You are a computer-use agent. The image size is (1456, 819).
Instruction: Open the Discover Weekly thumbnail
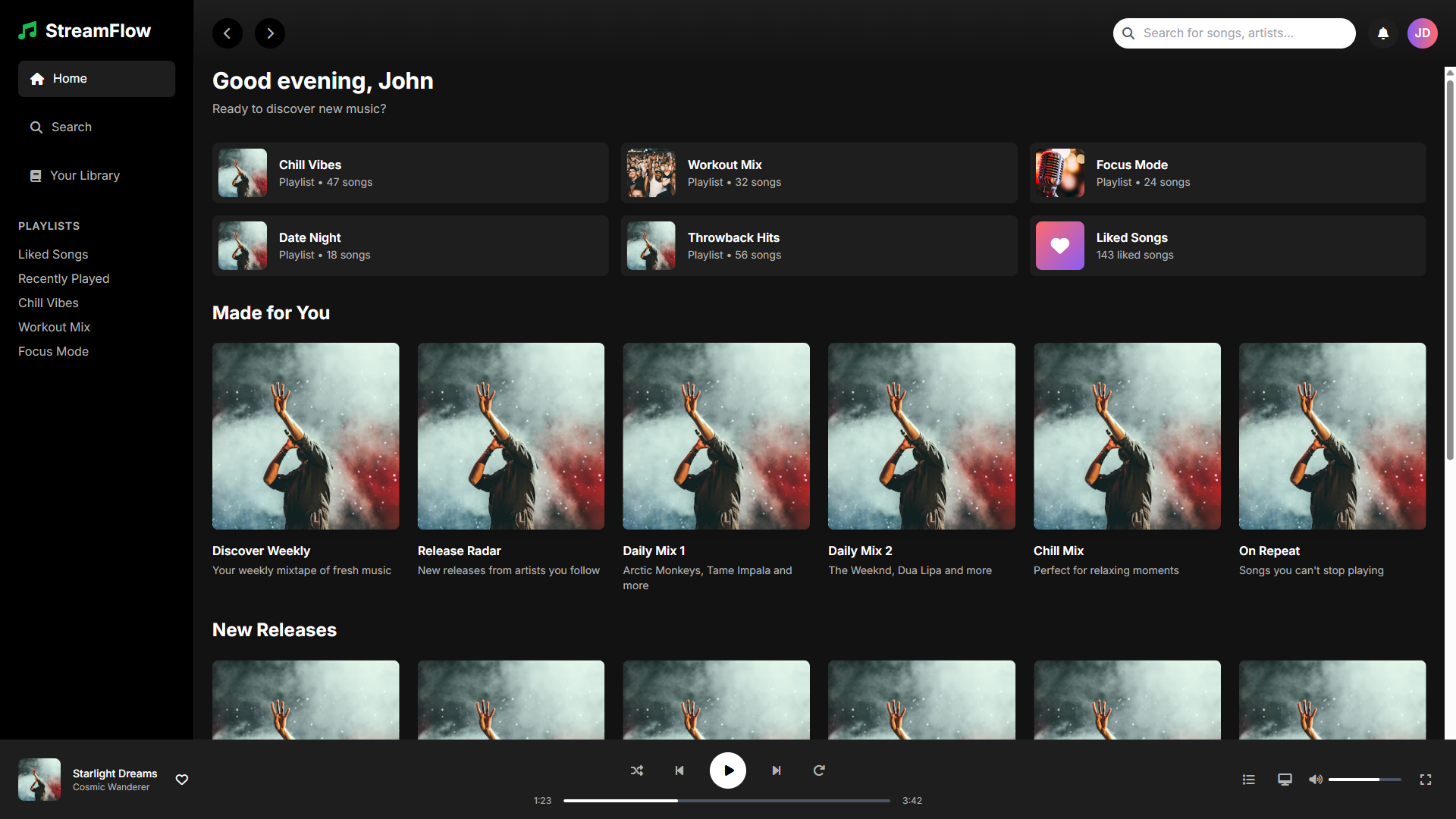point(305,436)
